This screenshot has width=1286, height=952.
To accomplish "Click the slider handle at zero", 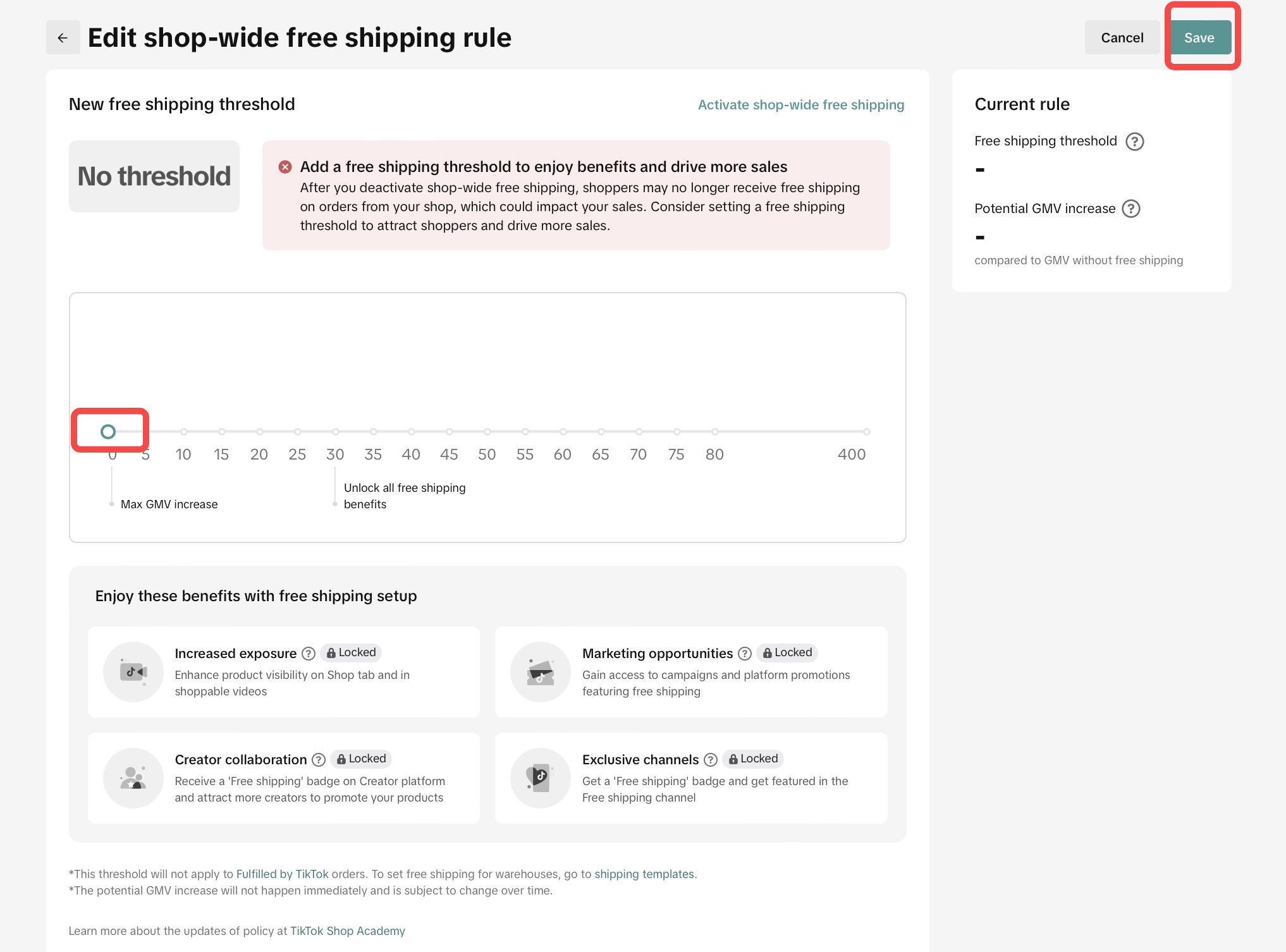I will click(108, 432).
